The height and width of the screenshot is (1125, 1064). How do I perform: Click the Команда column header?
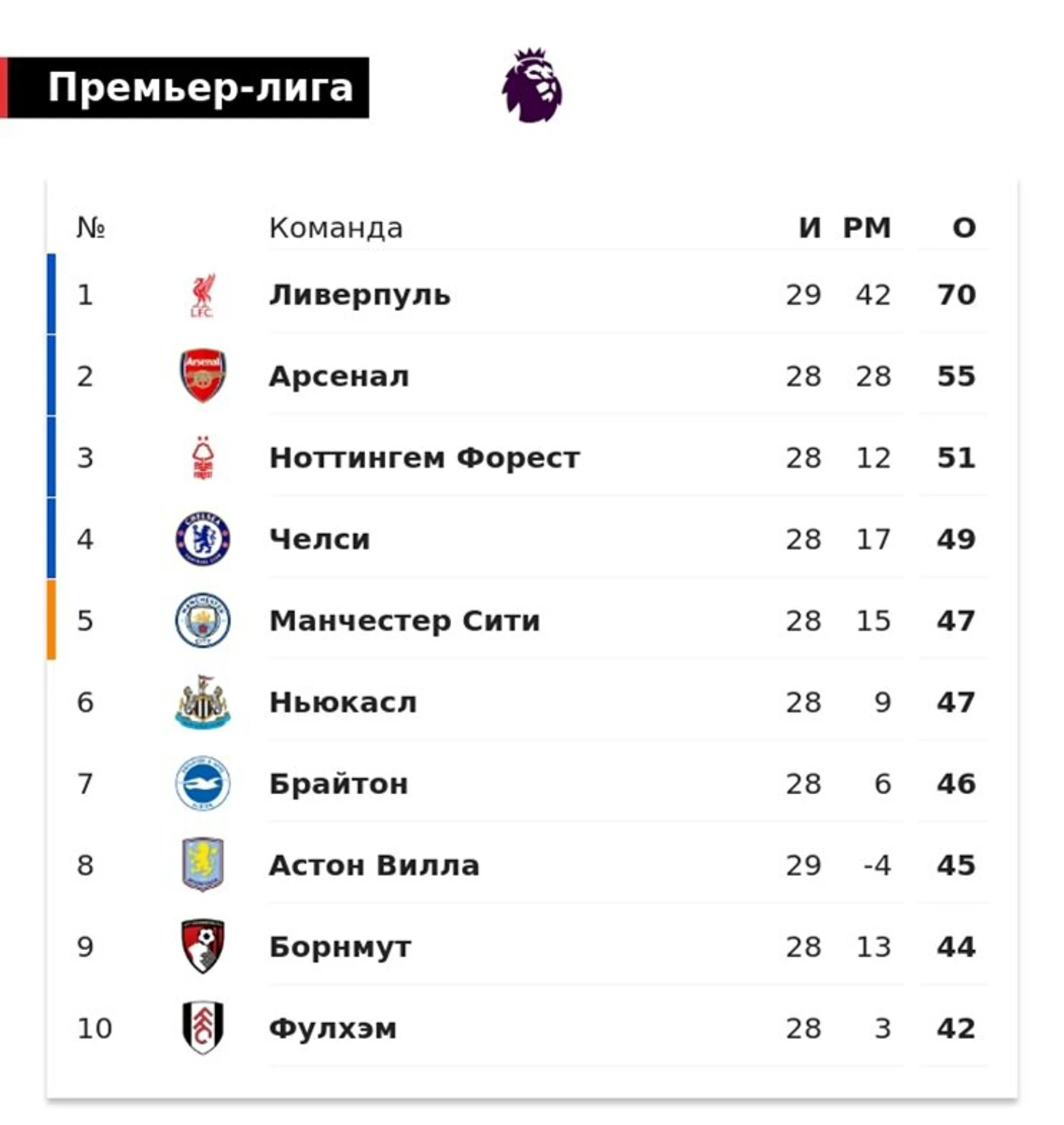[336, 228]
